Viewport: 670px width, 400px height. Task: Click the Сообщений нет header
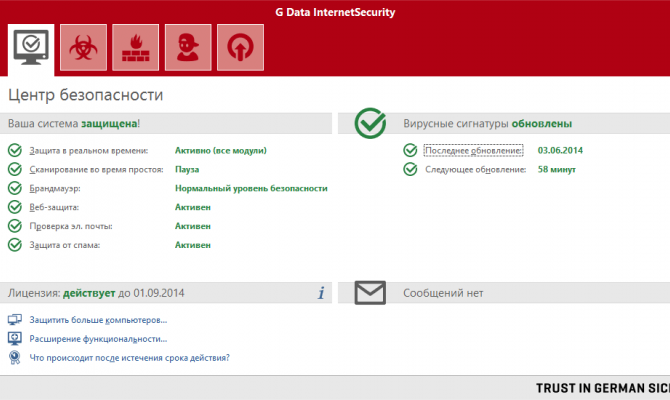click(x=443, y=293)
